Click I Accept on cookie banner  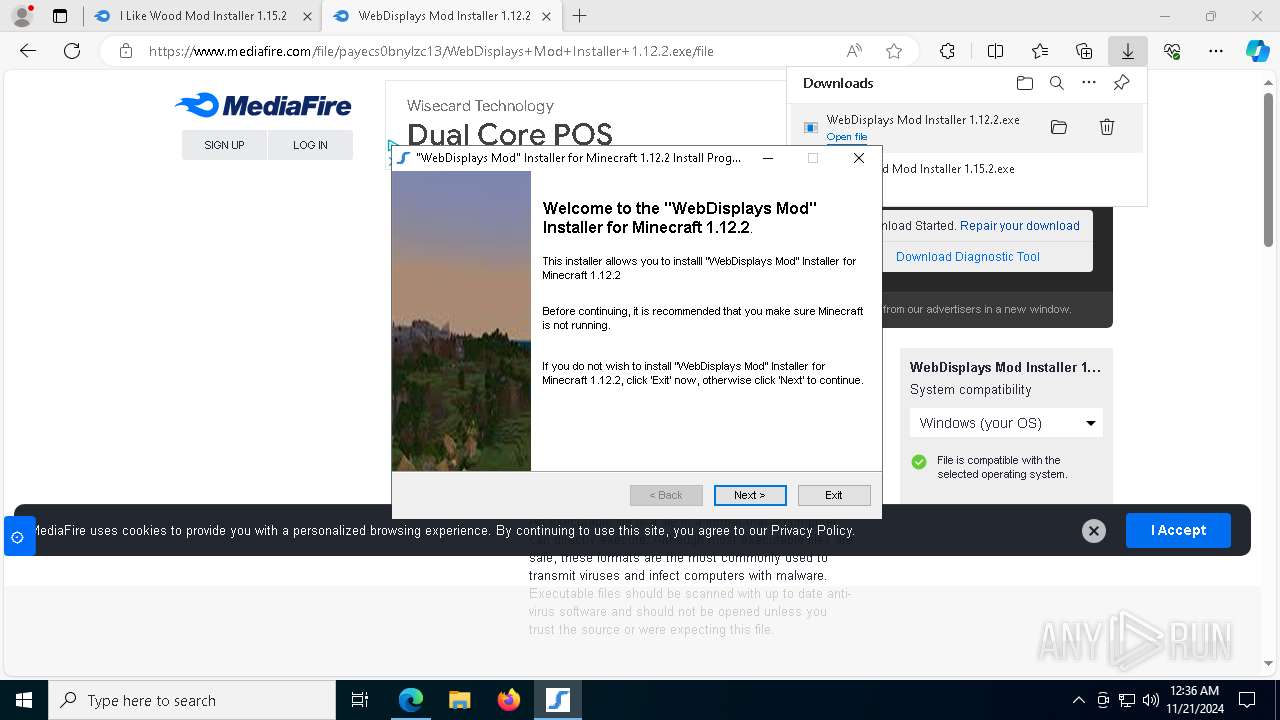coord(1178,530)
